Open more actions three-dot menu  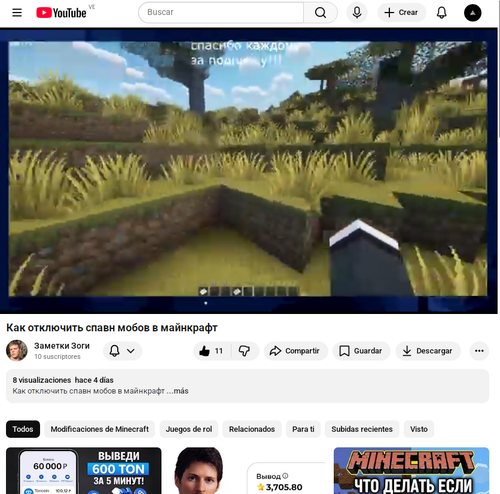point(479,351)
